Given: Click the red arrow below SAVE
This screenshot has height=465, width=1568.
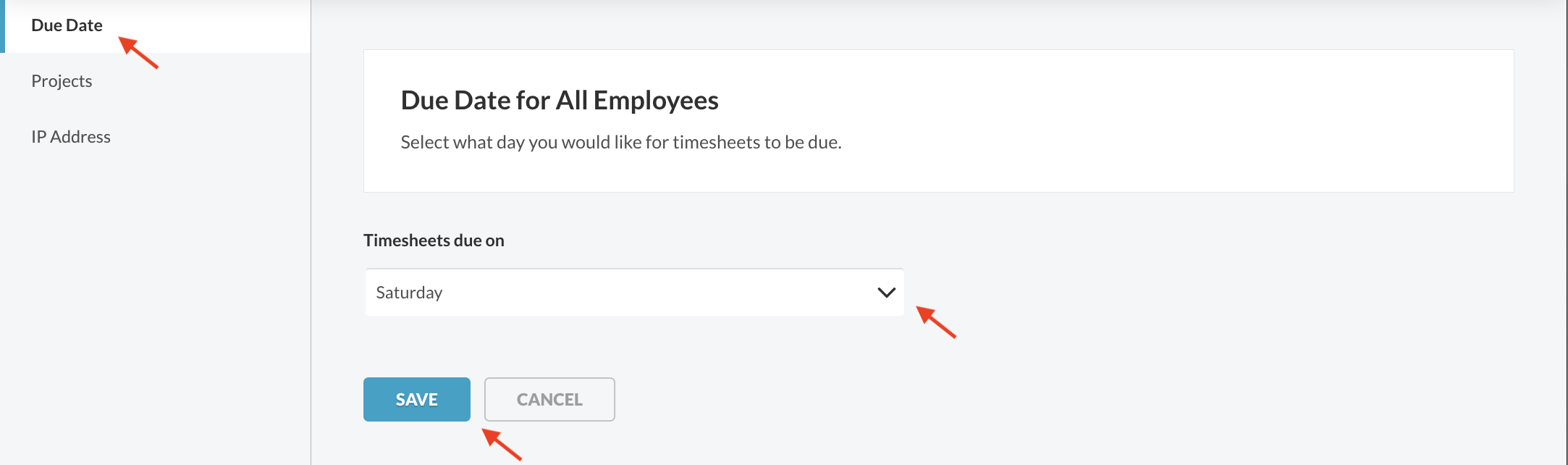Looking at the screenshot, I should click(x=501, y=443).
